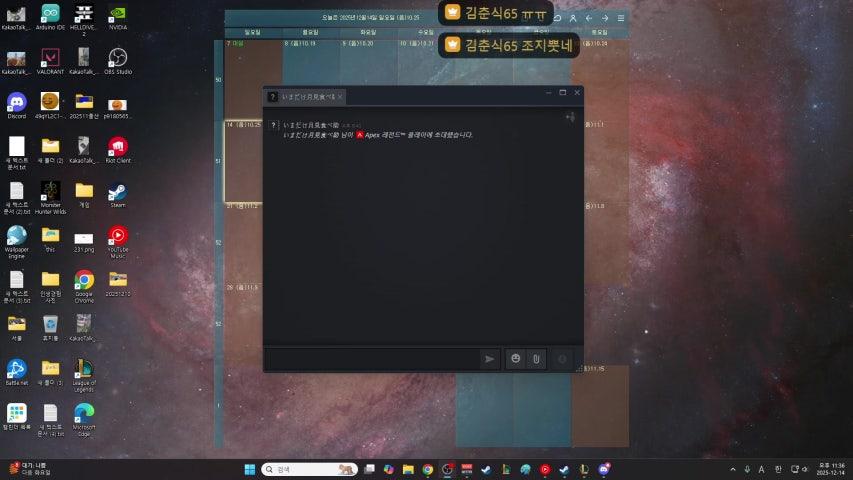Click the Apex Legends invite icon in chat
This screenshot has width=853, height=480.
pyautogui.click(x=360, y=135)
